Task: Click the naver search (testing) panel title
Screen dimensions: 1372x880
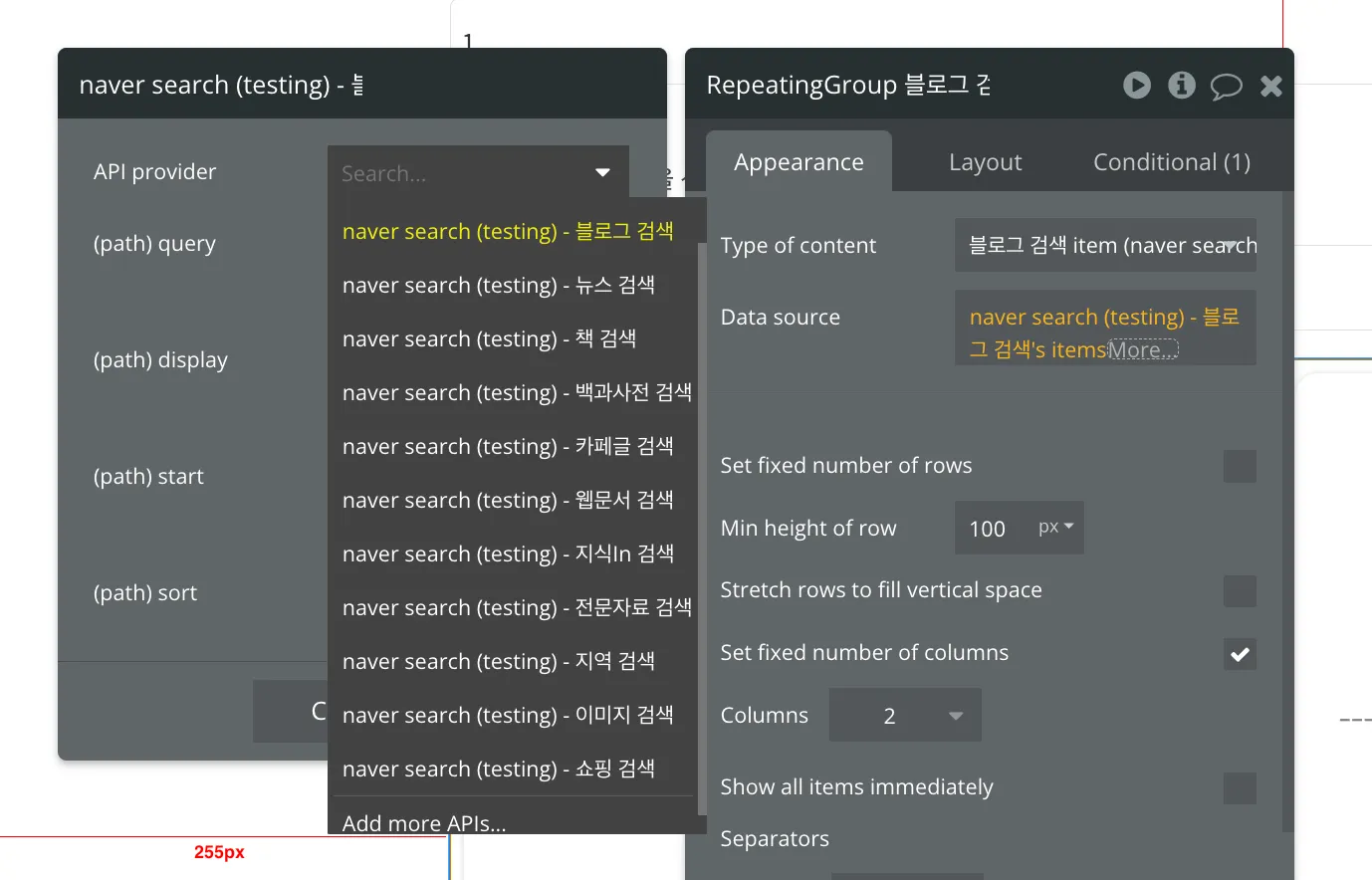Action: pyautogui.click(x=222, y=85)
